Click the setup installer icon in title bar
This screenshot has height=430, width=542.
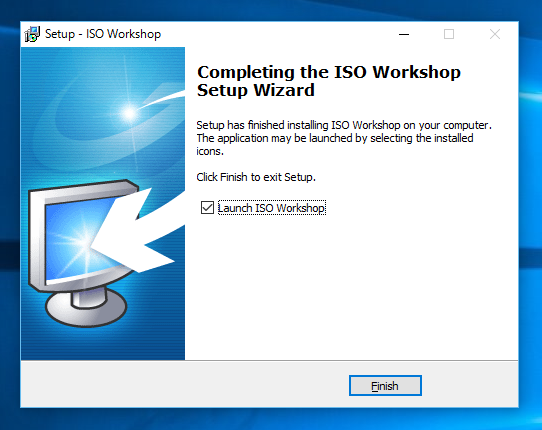tap(32, 34)
